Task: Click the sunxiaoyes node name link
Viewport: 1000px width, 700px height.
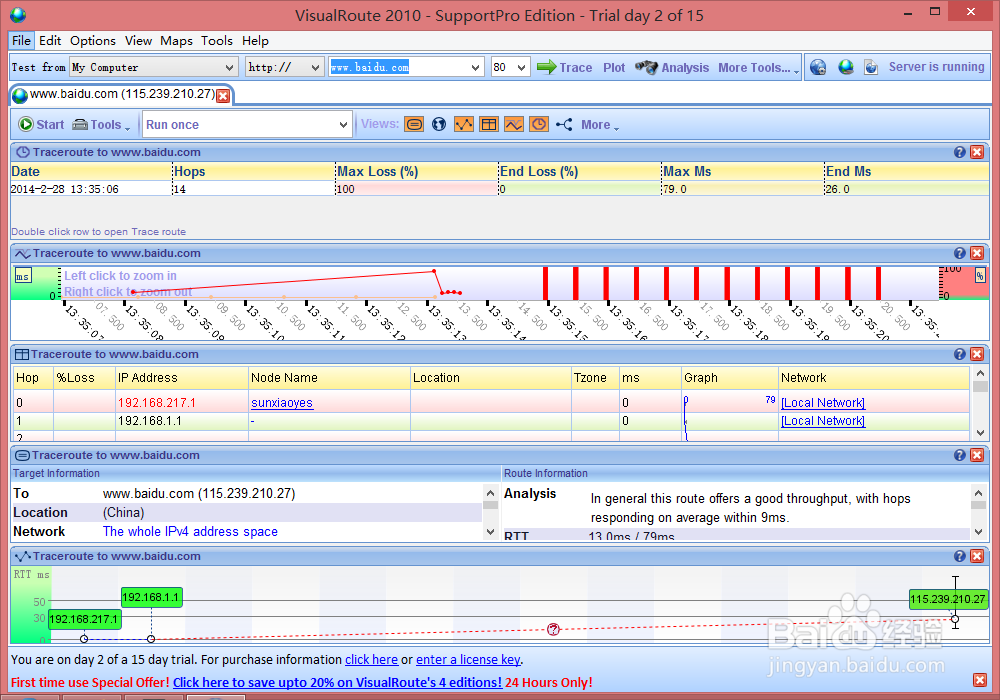Action: [x=282, y=402]
